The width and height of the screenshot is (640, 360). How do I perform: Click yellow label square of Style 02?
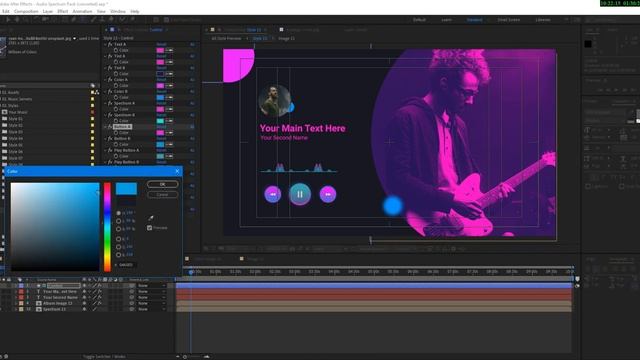coord(92,125)
